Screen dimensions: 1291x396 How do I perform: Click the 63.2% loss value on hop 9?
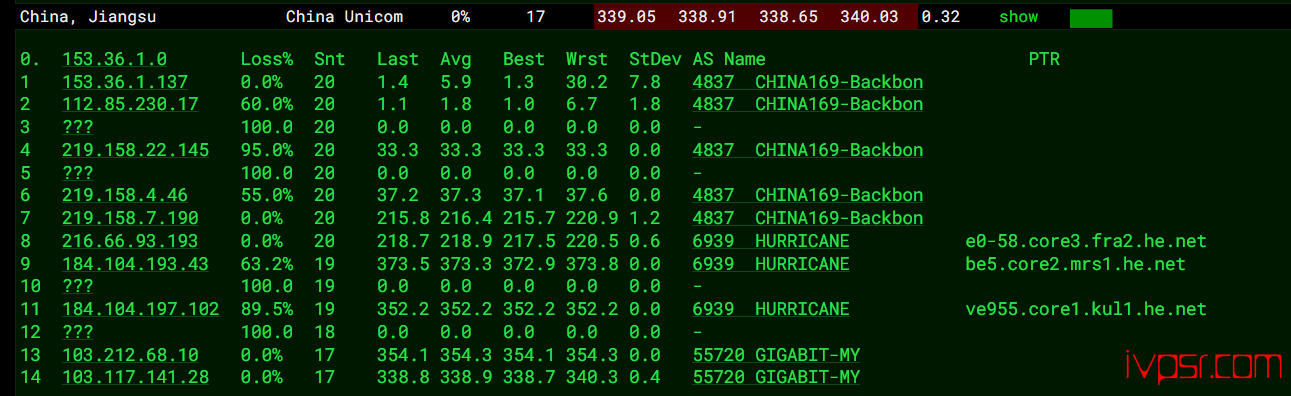point(267,264)
